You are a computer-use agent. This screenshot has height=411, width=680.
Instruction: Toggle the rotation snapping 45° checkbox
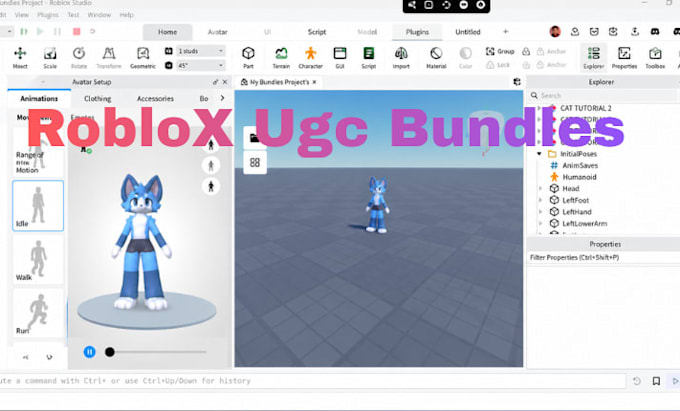click(168, 65)
